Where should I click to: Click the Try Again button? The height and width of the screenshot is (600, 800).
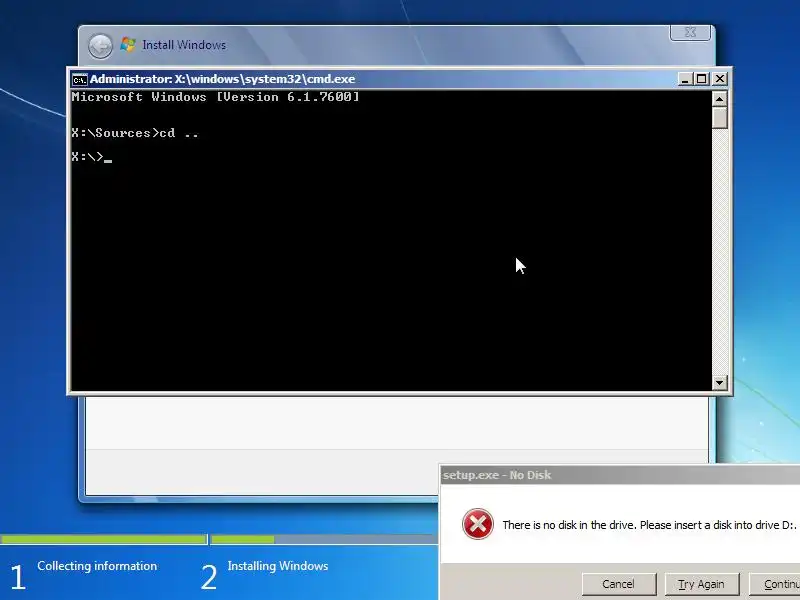coord(702,584)
